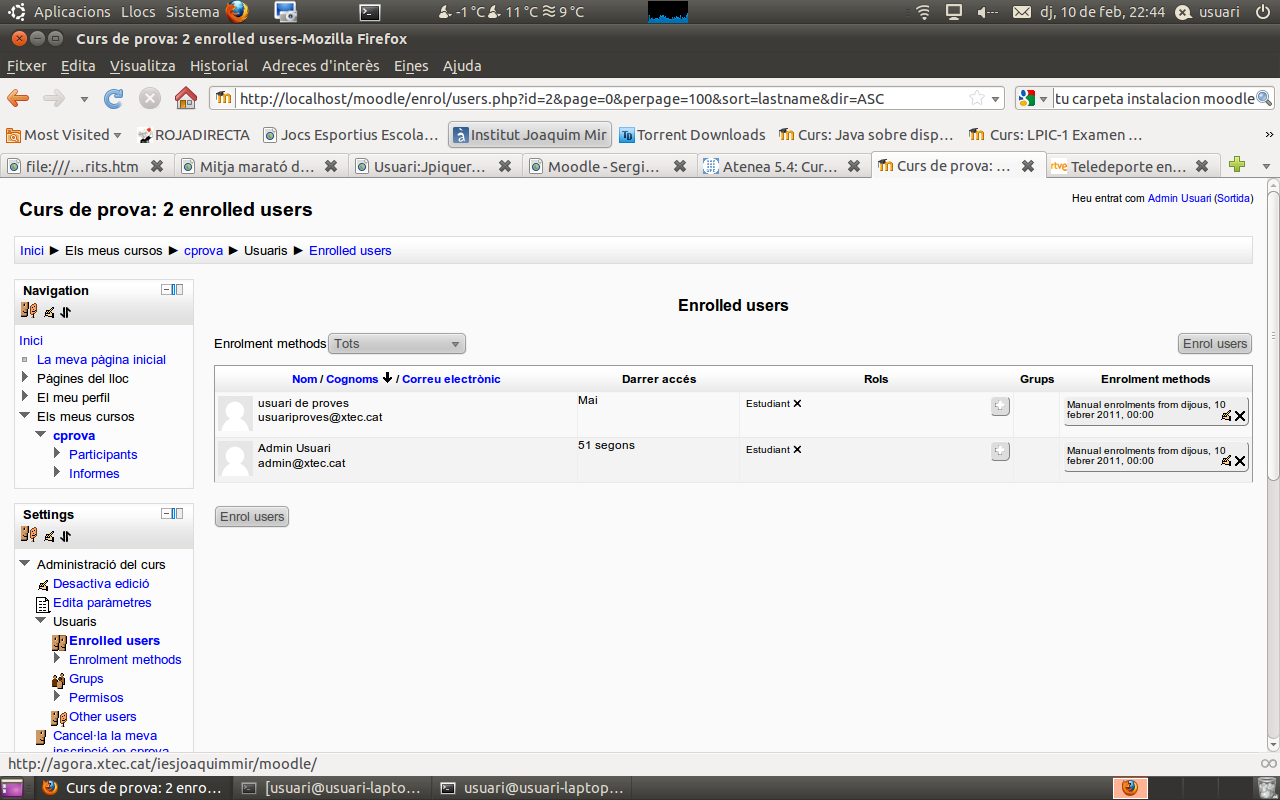Bookmark this page with the star icon
The width and height of the screenshot is (1280, 800).
(976, 98)
